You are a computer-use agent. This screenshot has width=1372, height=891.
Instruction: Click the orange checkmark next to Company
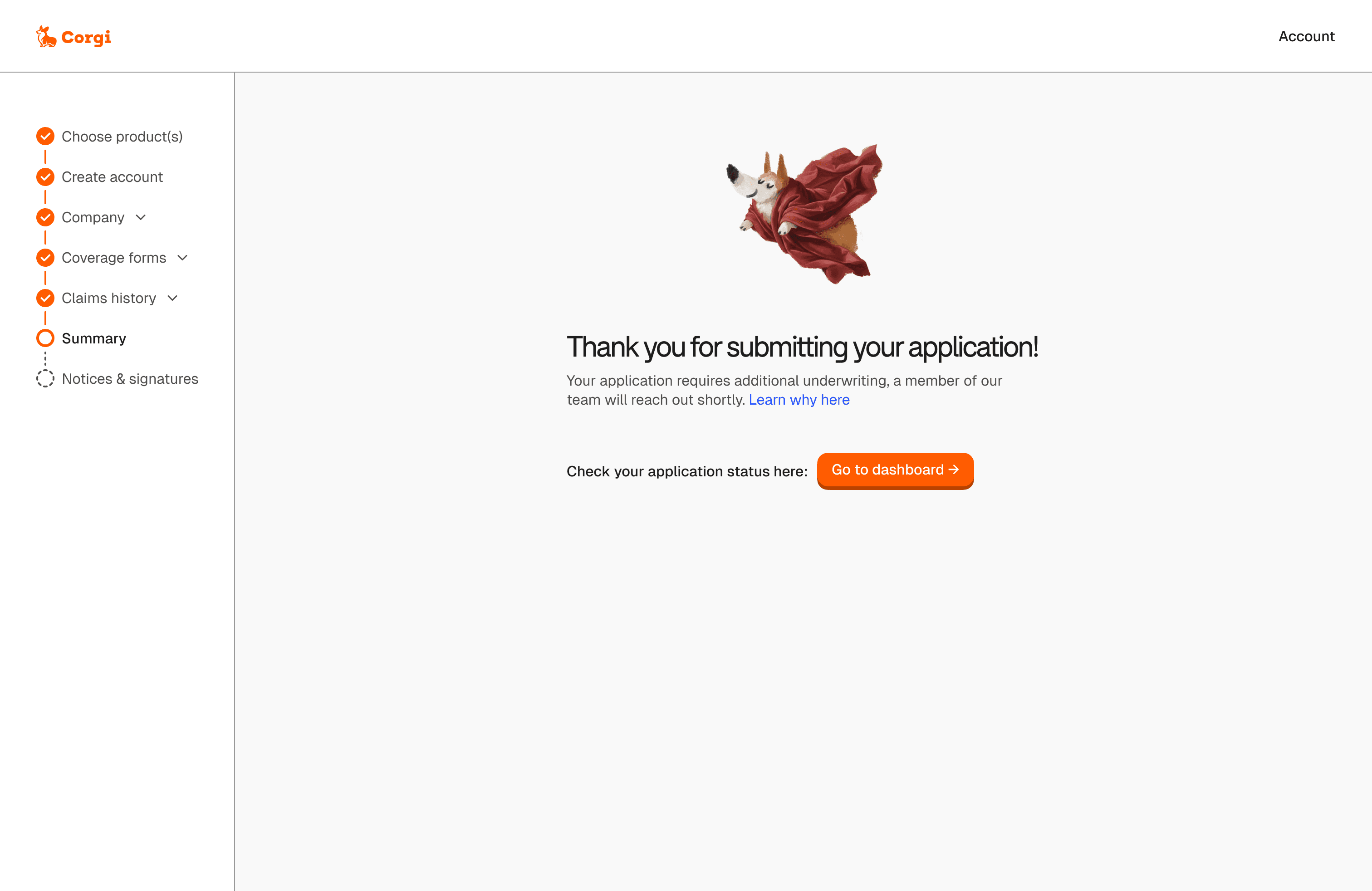45,217
